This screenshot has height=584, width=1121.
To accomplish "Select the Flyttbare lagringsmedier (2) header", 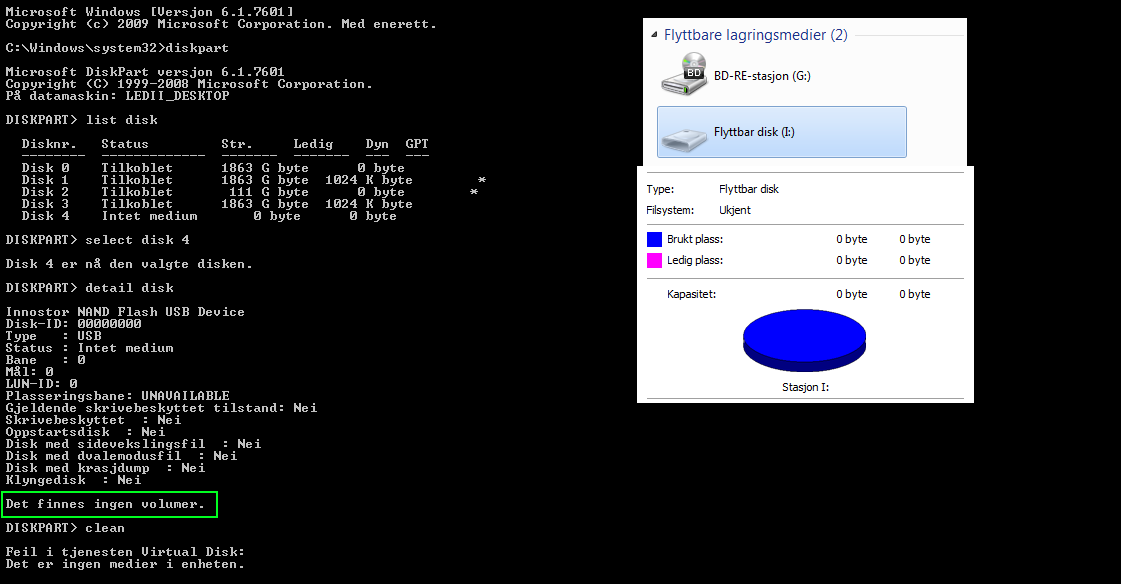I will 756,35.
